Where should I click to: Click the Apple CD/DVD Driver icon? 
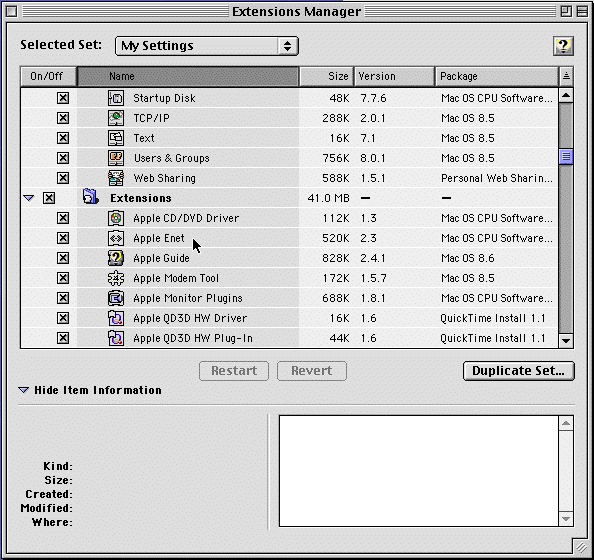pos(116,218)
